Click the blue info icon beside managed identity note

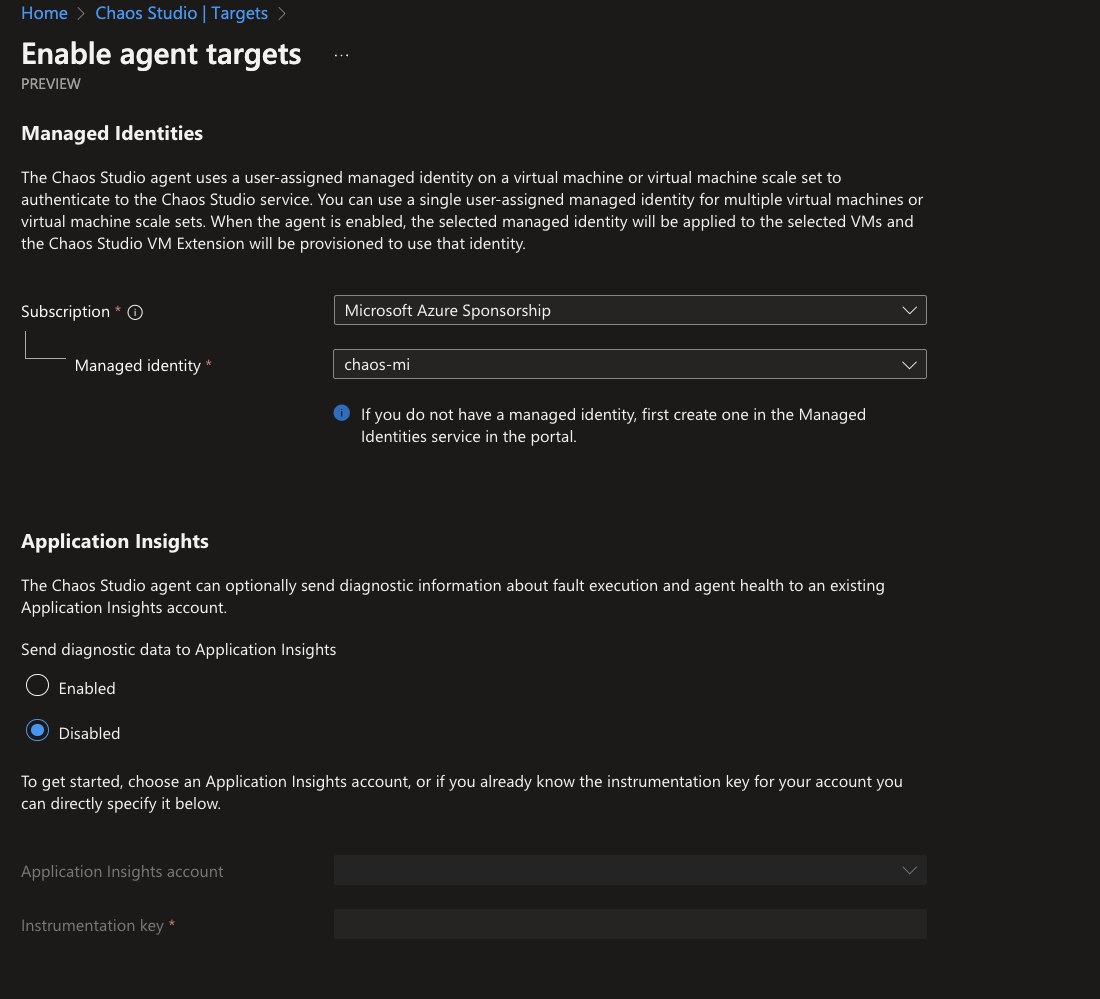pos(342,413)
